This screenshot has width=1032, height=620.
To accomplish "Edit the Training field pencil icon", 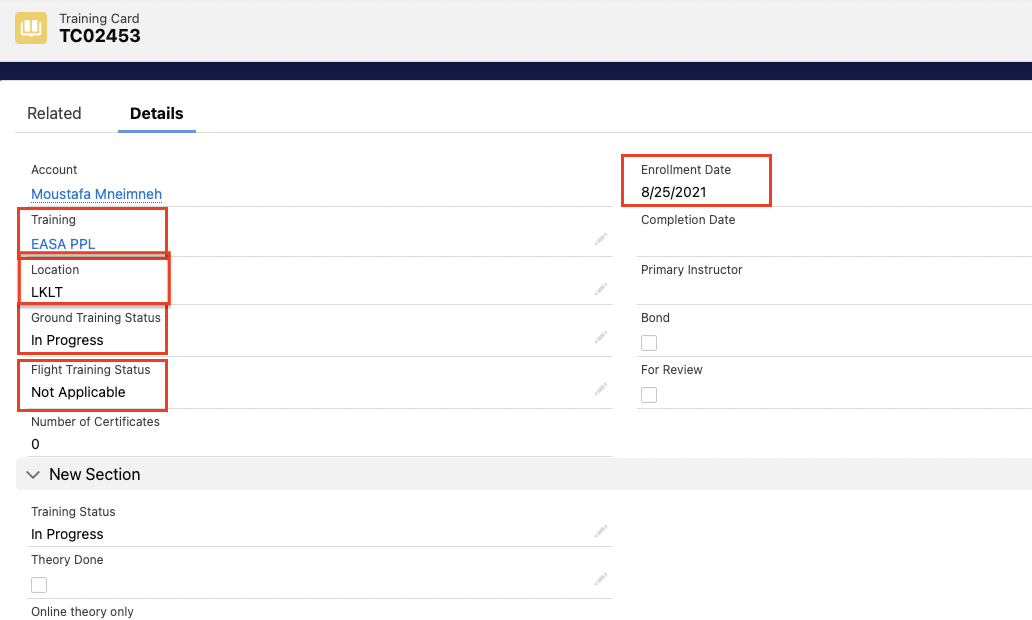I will pyautogui.click(x=600, y=239).
